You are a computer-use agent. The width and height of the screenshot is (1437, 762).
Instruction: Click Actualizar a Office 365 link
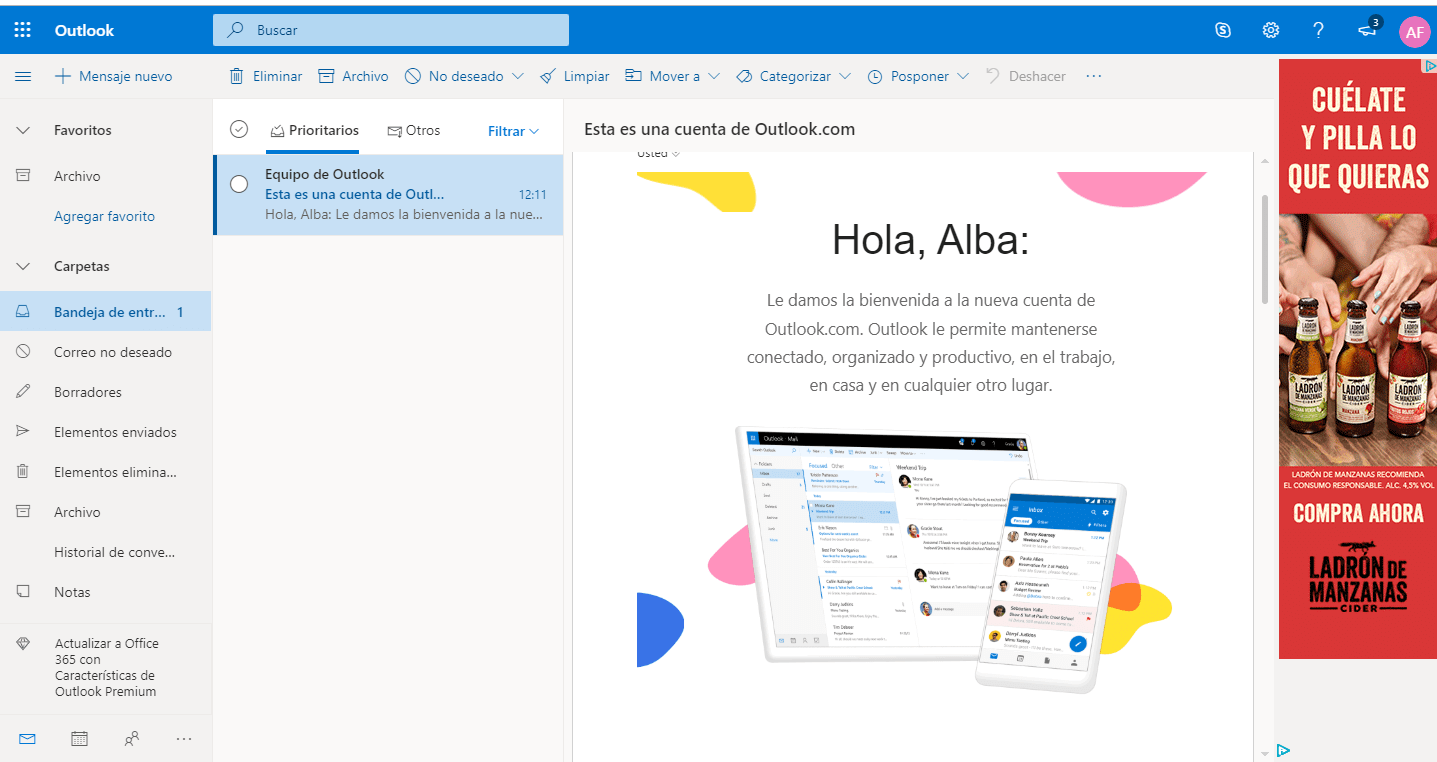coord(106,667)
